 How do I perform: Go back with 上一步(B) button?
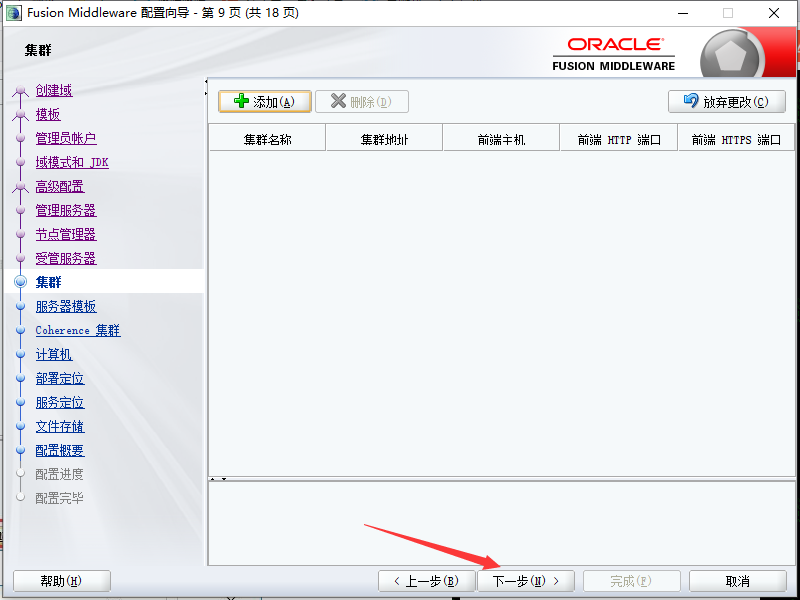[427, 581]
